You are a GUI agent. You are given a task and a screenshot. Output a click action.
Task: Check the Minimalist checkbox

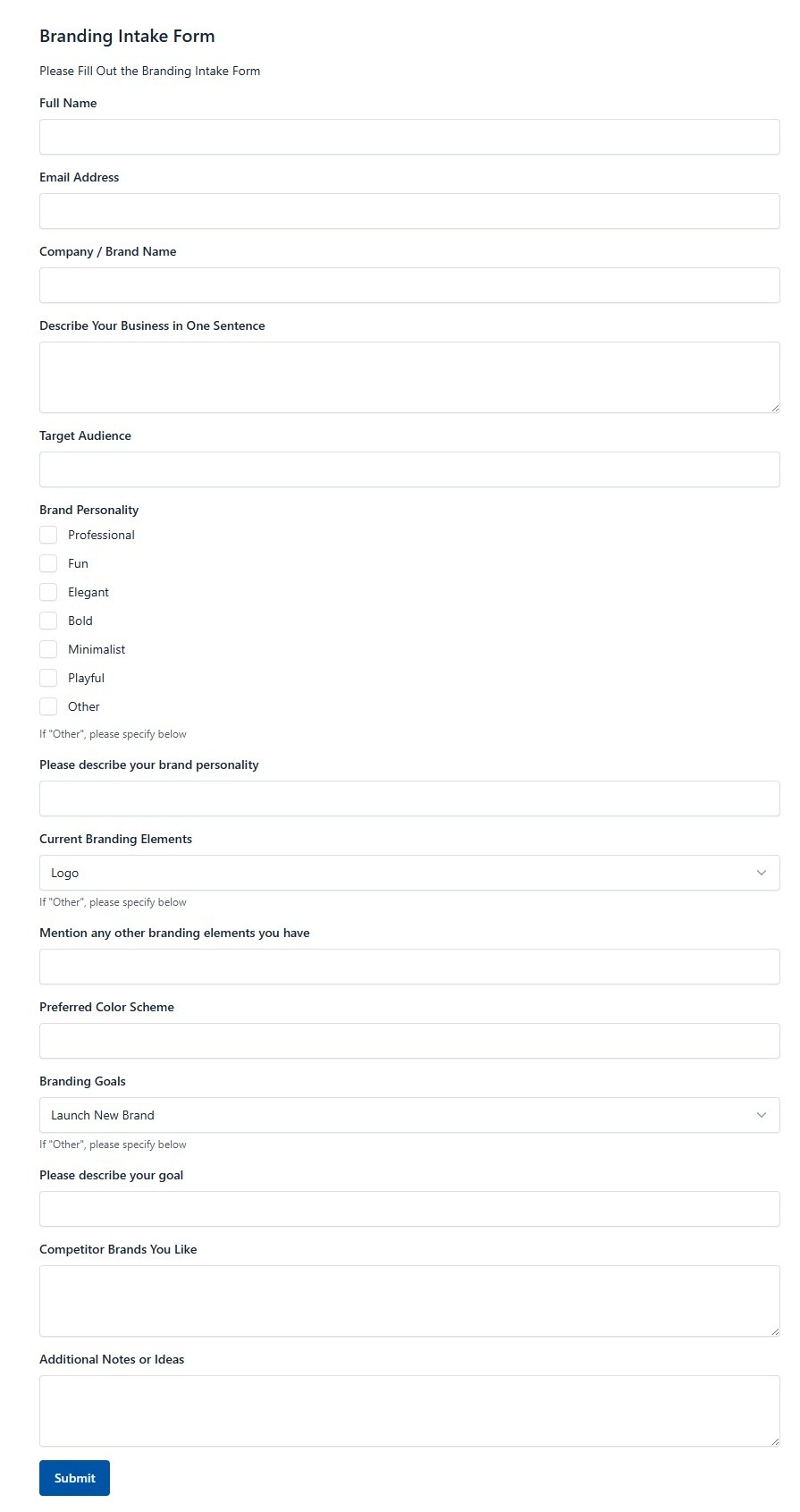[x=48, y=649]
